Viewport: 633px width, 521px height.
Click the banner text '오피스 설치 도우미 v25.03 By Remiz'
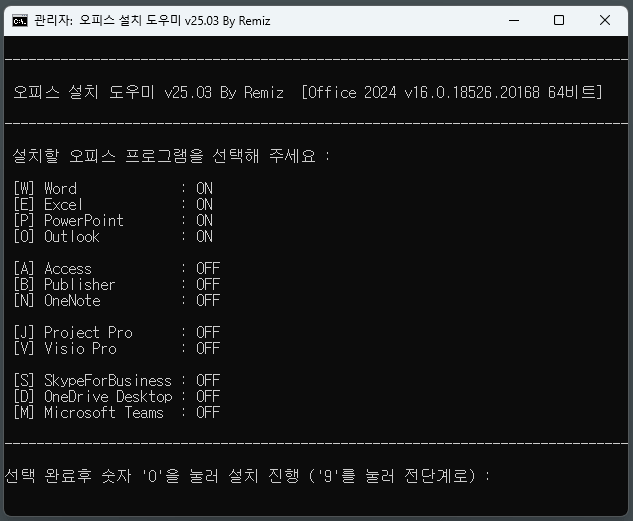148,92
